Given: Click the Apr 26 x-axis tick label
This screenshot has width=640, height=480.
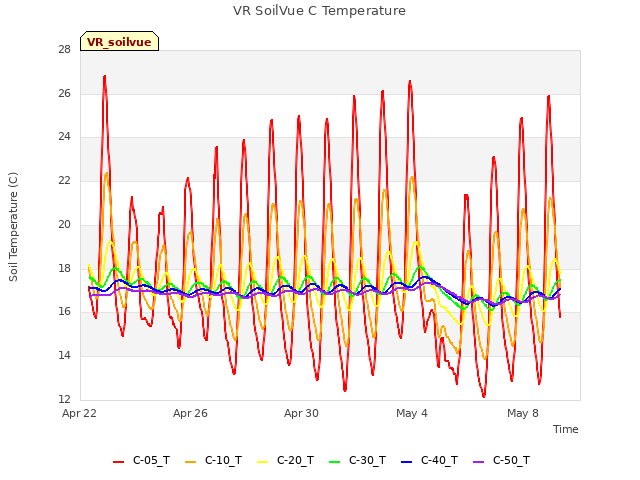Looking at the screenshot, I should 190,413.
